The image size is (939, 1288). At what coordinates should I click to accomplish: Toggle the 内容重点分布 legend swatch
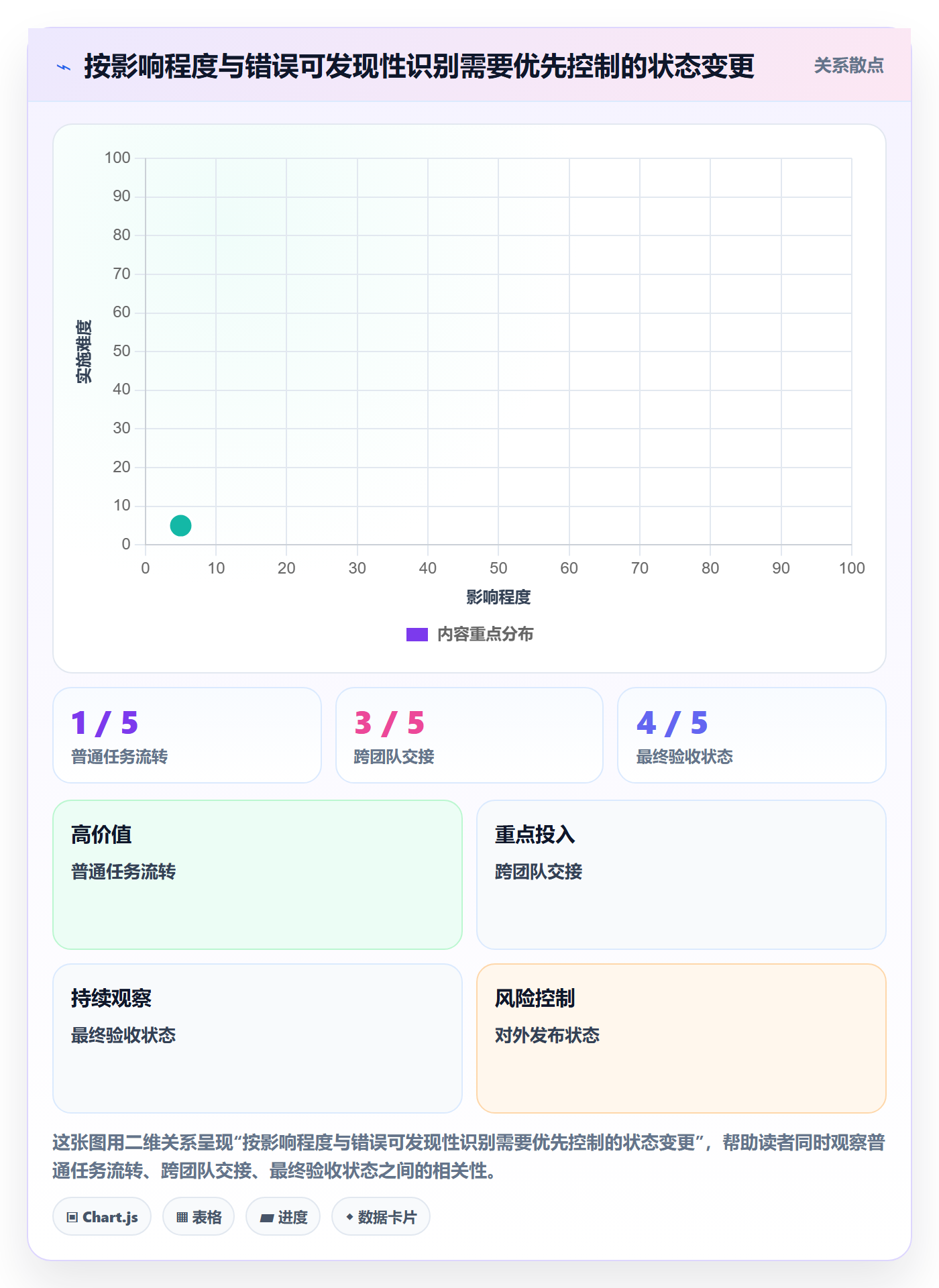(417, 635)
